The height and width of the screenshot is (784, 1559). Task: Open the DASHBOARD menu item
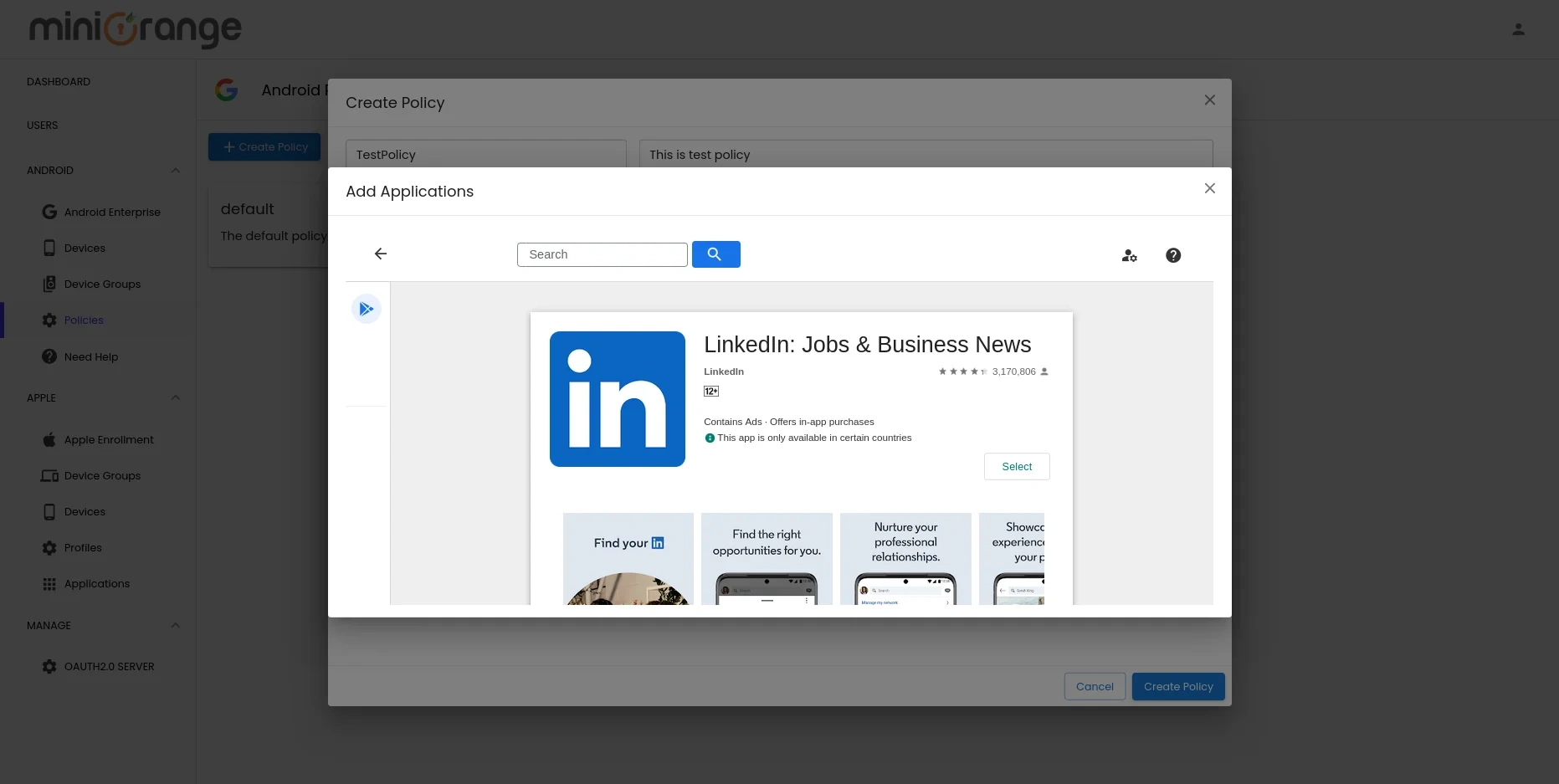59,82
